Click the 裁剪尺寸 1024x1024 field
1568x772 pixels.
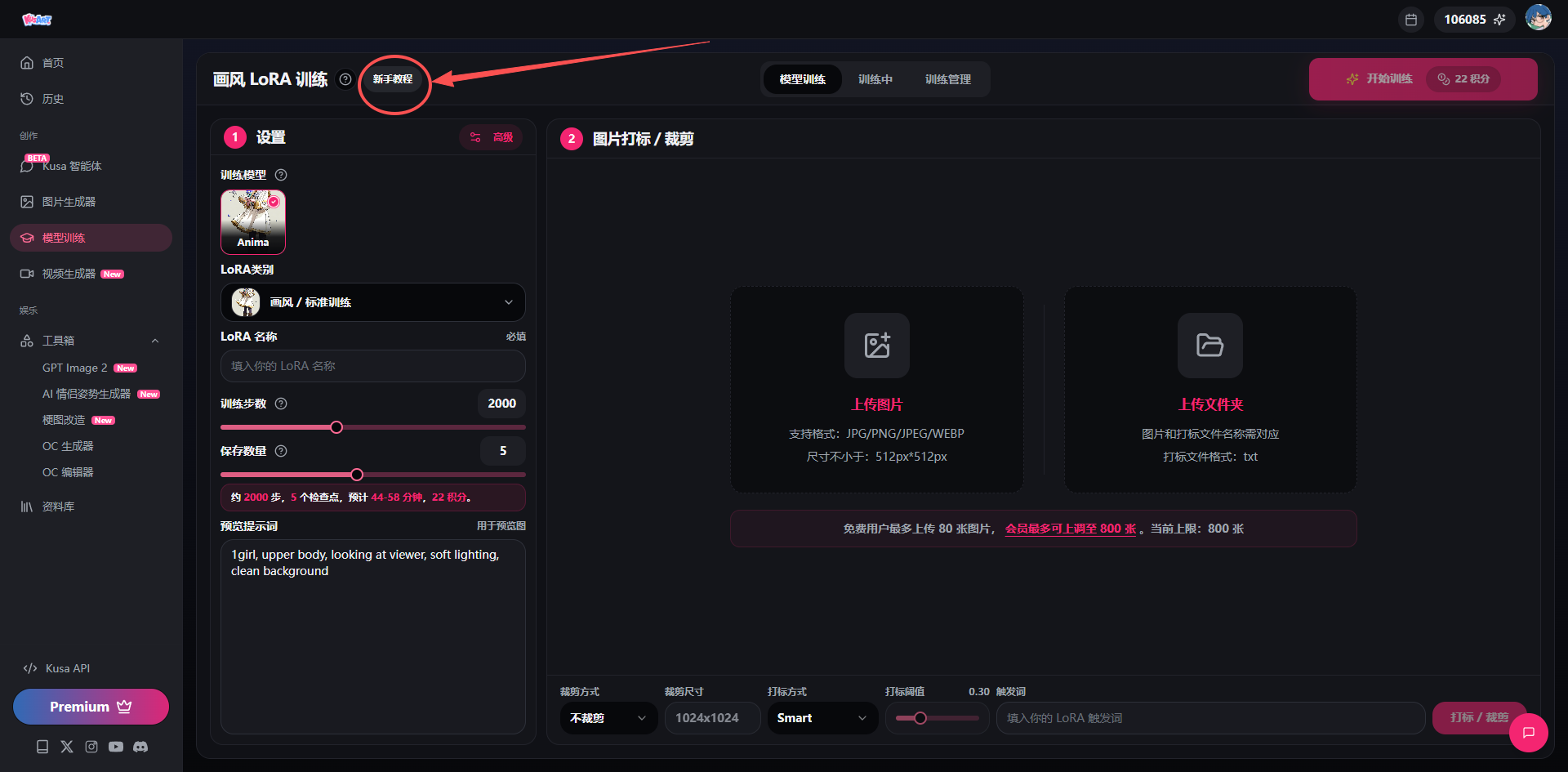click(713, 718)
